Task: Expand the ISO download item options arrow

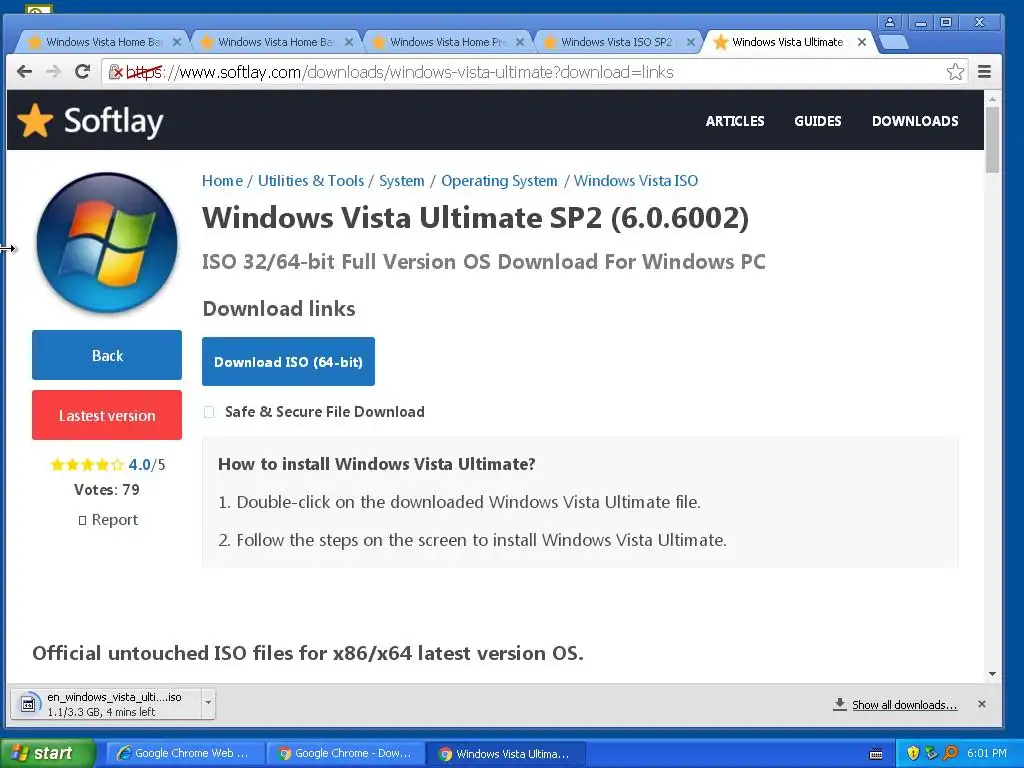Action: (x=208, y=703)
